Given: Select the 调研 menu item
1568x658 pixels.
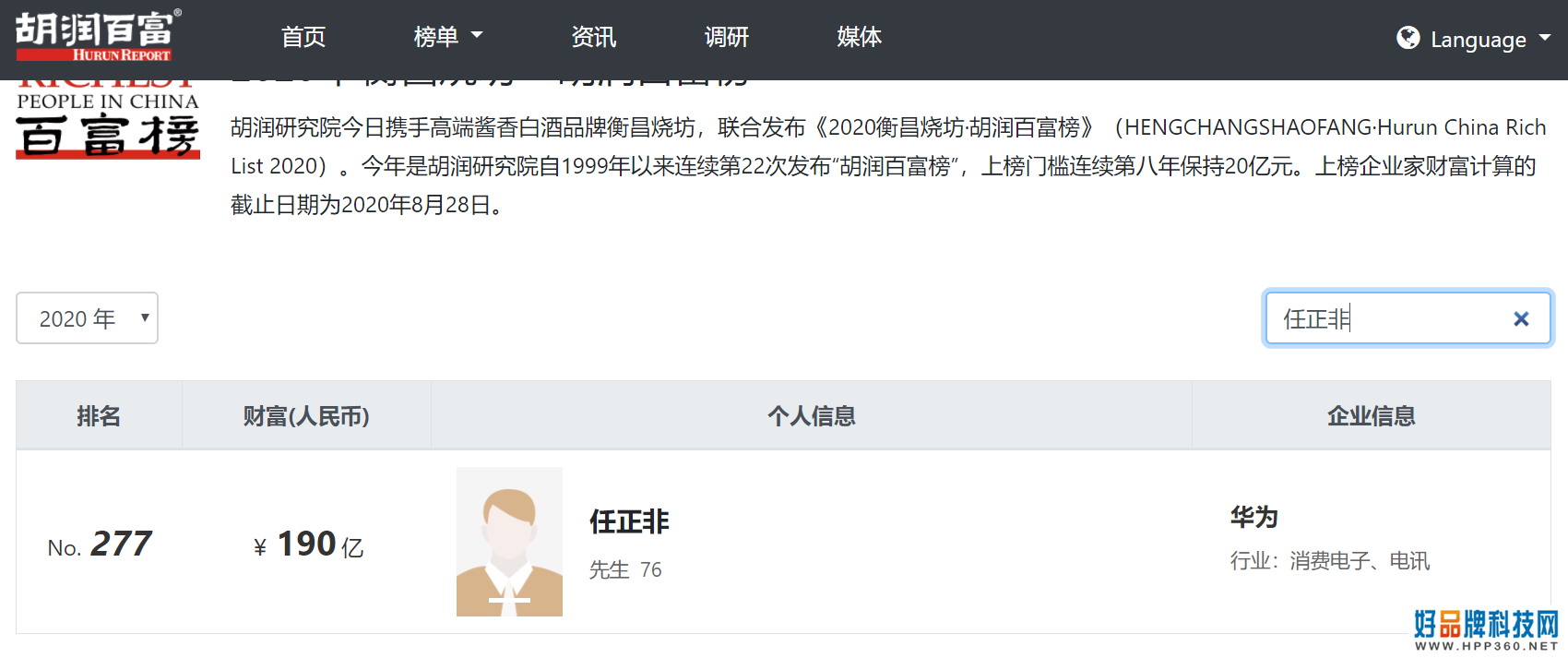Looking at the screenshot, I should (726, 37).
